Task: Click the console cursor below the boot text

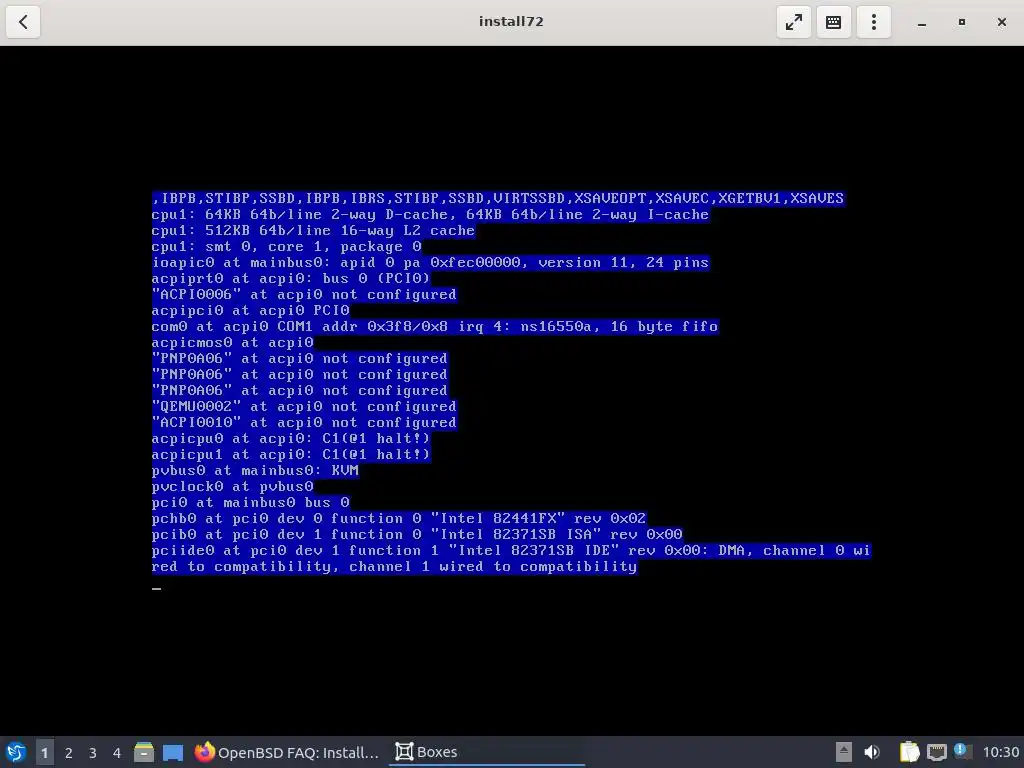Action: click(x=156, y=588)
